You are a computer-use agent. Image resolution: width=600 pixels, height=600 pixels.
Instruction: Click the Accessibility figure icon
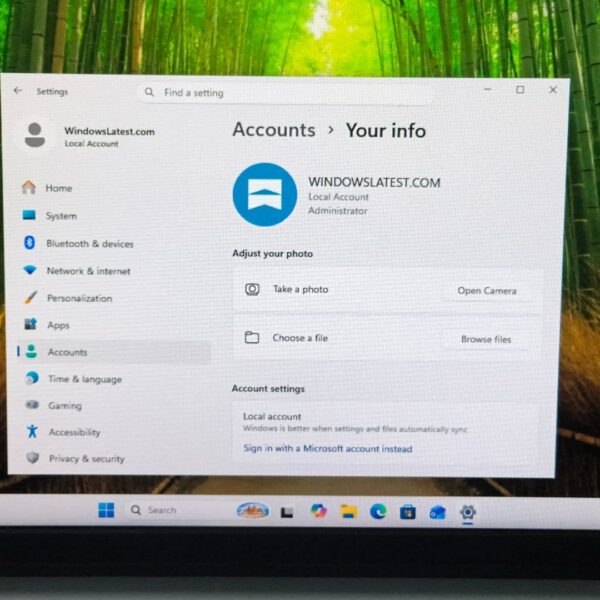pyautogui.click(x=33, y=431)
